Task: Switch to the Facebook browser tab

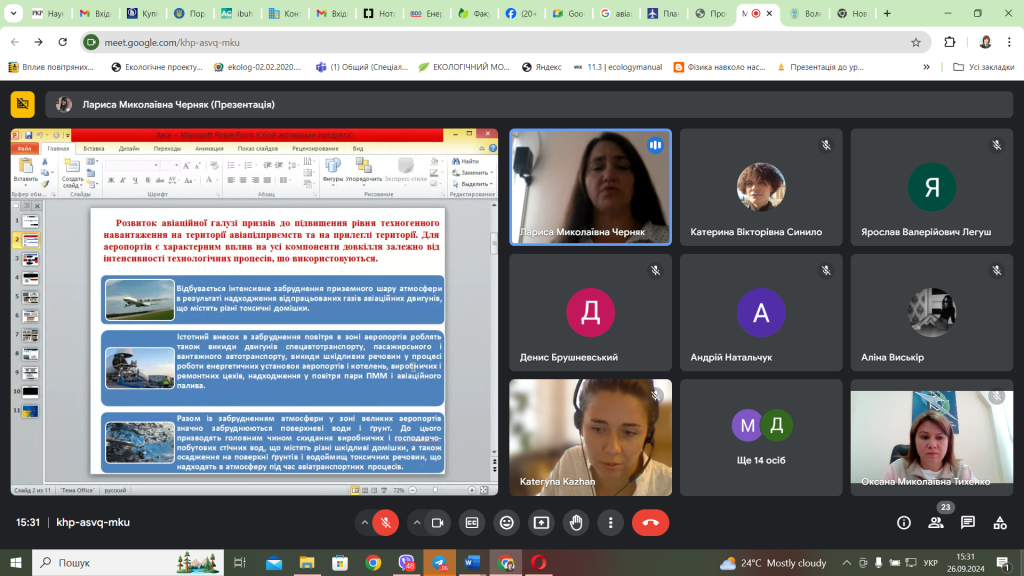Action: 520,15
